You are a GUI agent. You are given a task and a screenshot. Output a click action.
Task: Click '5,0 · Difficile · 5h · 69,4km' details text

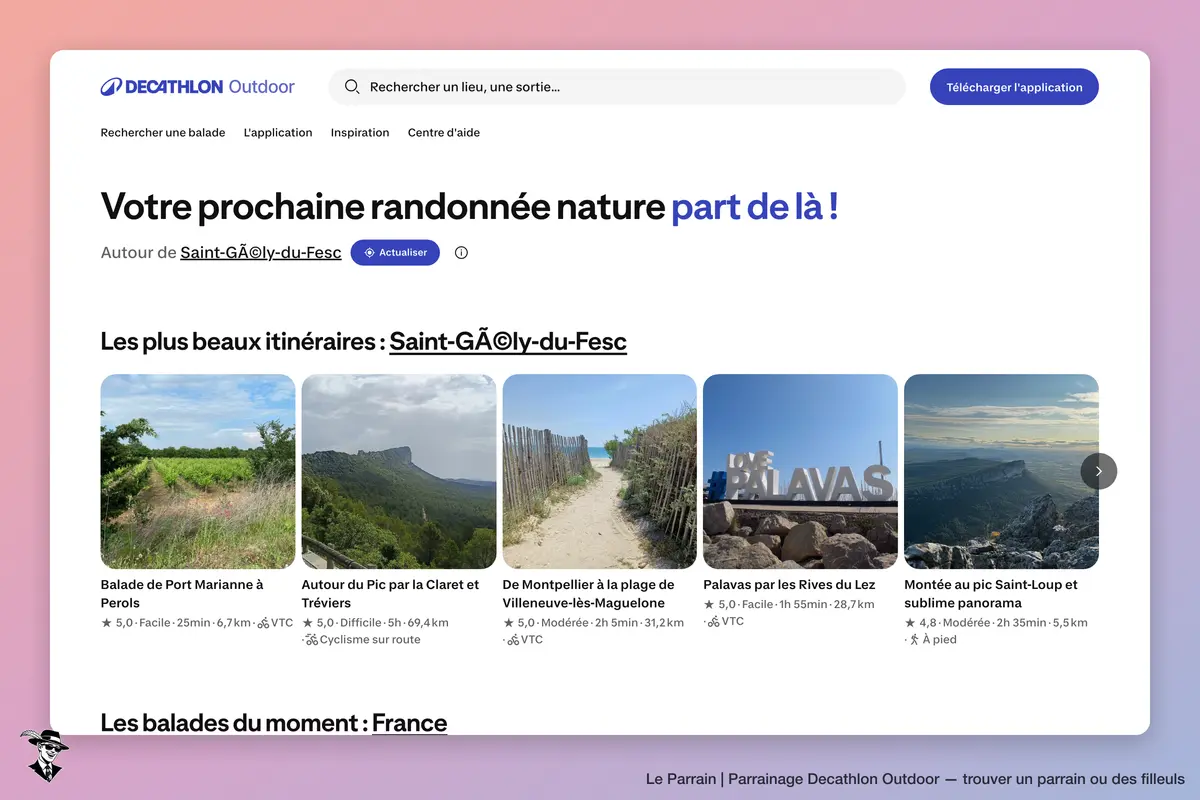(382, 622)
